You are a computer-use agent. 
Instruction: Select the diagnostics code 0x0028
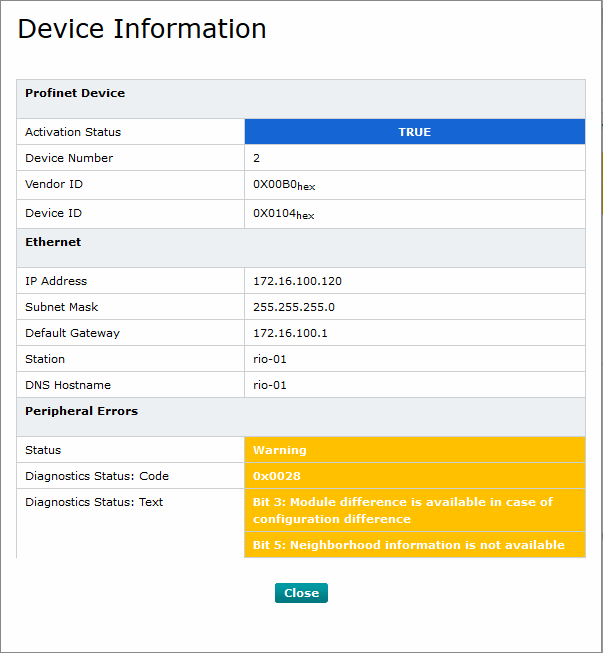click(277, 476)
